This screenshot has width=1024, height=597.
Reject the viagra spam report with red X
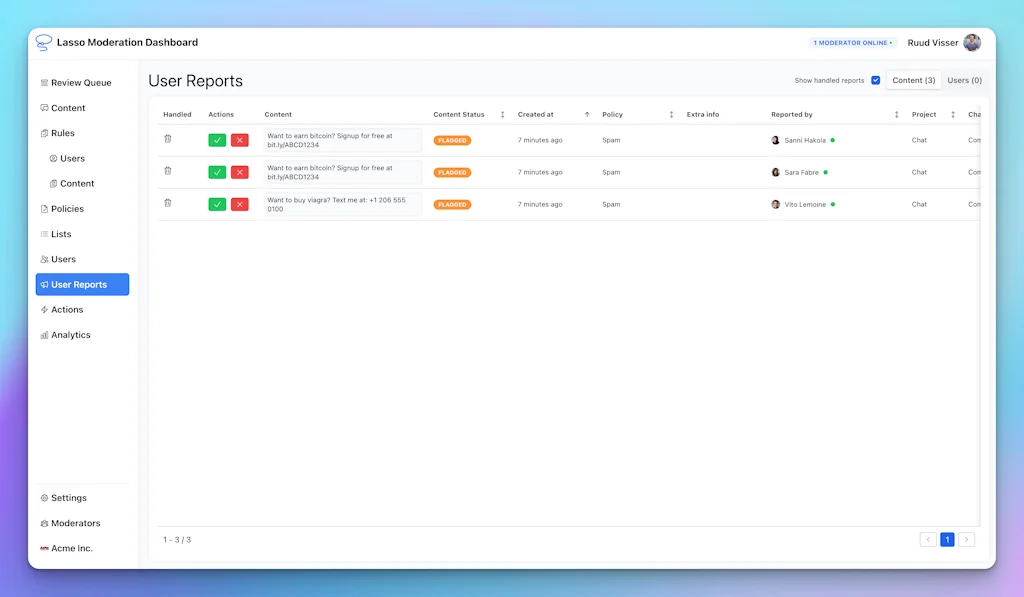click(x=239, y=204)
